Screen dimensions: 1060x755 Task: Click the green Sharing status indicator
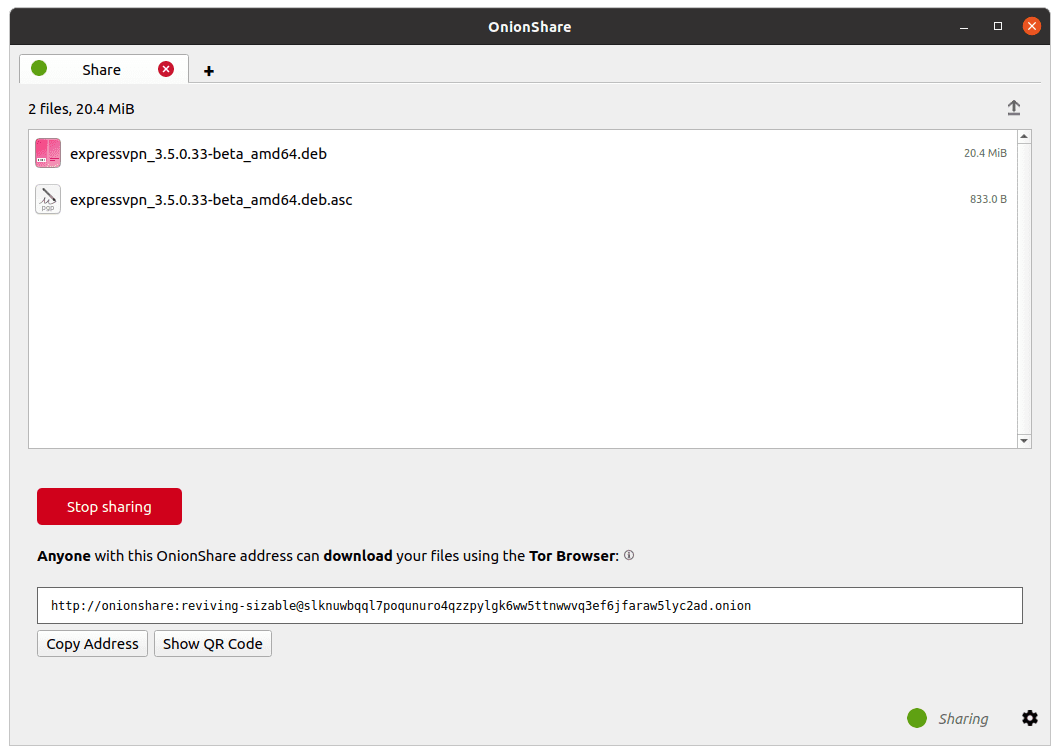(x=917, y=718)
